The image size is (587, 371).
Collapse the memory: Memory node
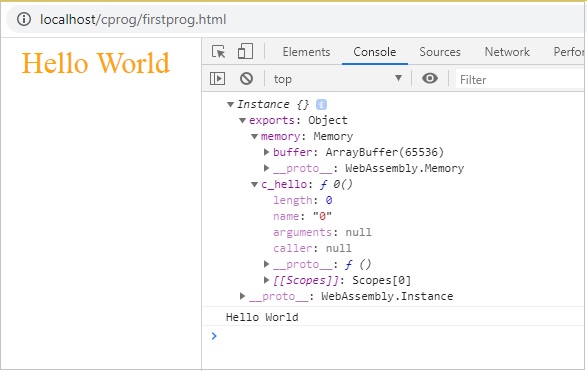pyautogui.click(x=254, y=137)
